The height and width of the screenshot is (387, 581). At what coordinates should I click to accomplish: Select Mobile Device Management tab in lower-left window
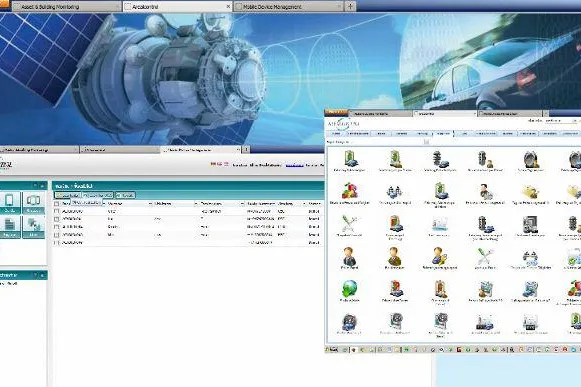(201, 150)
